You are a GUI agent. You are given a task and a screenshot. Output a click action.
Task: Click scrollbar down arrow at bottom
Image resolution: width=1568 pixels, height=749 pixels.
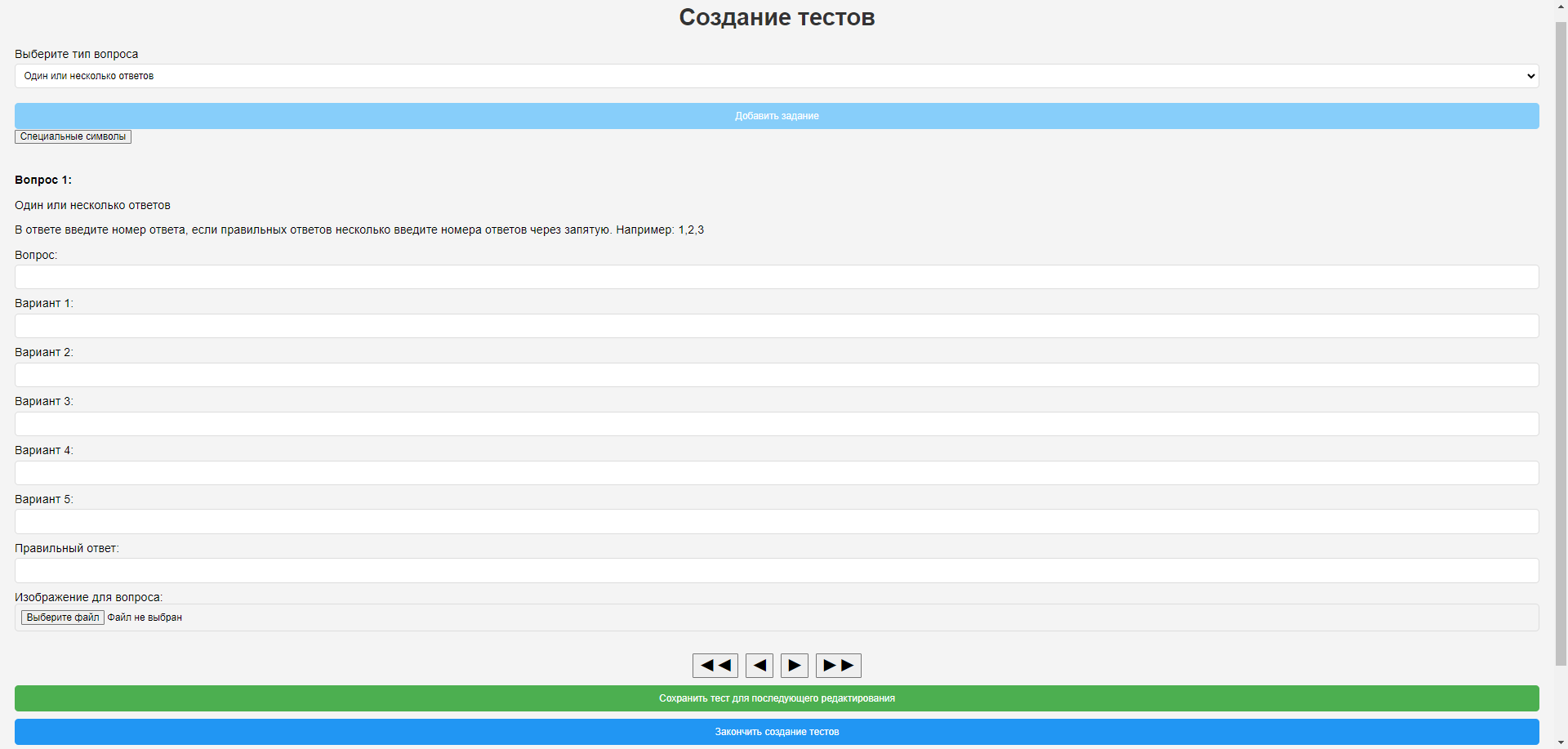coord(1561,742)
